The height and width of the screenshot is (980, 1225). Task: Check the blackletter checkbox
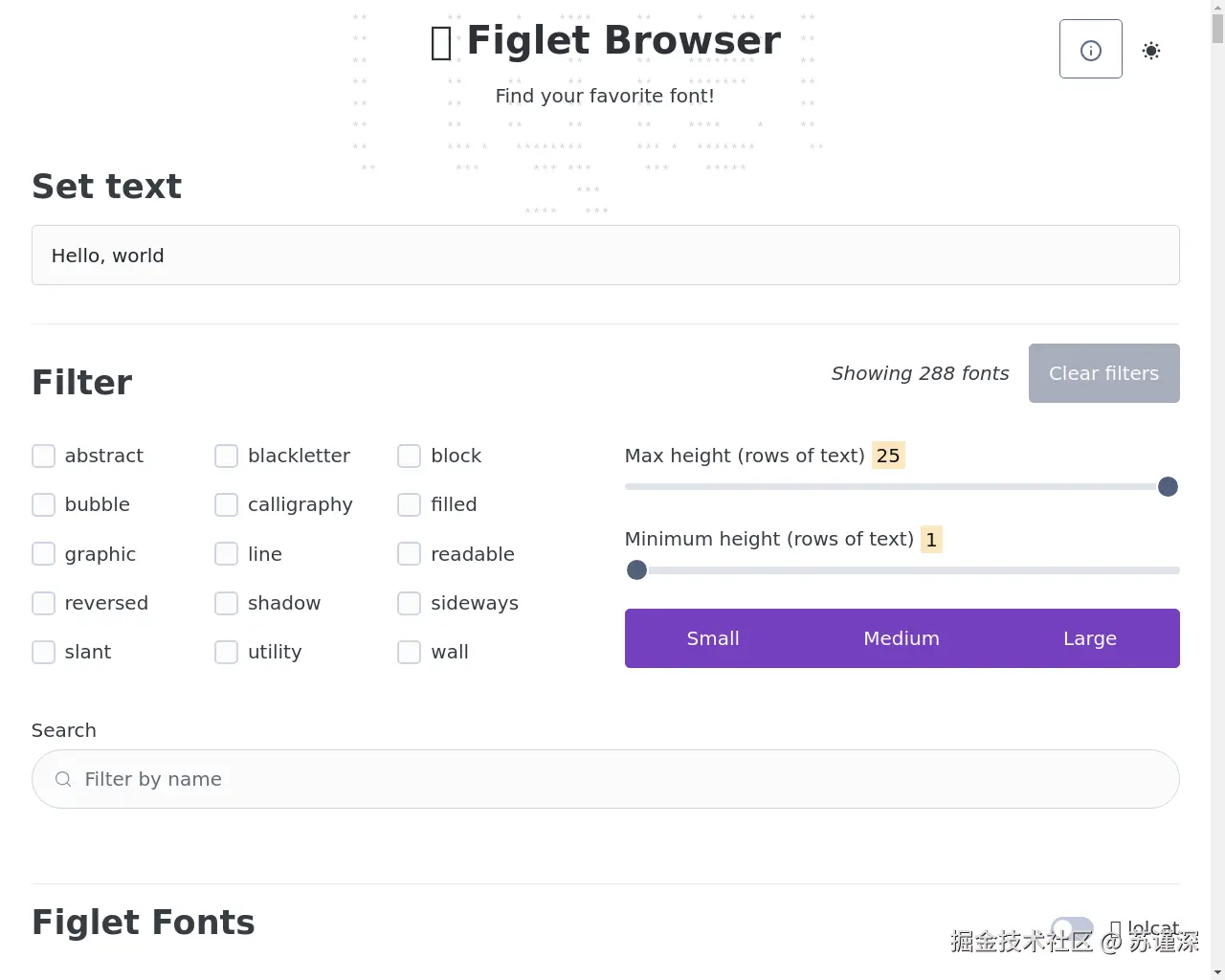(226, 456)
